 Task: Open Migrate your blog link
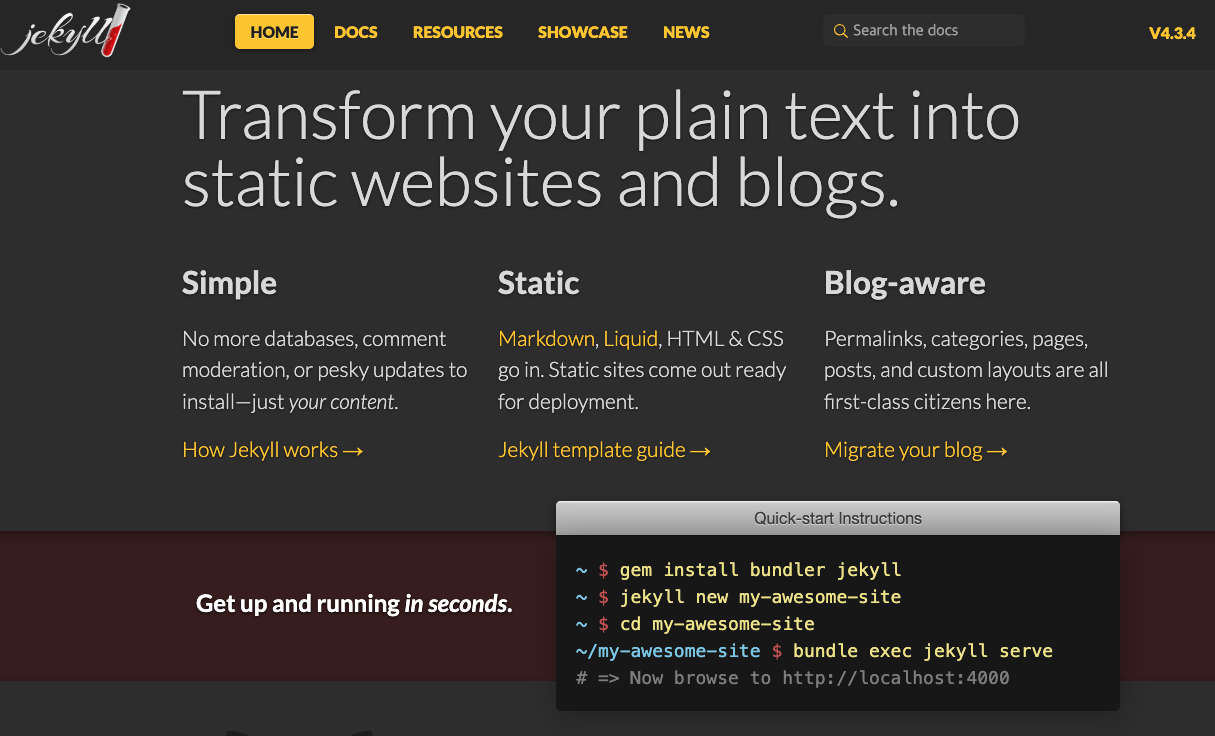coord(915,450)
